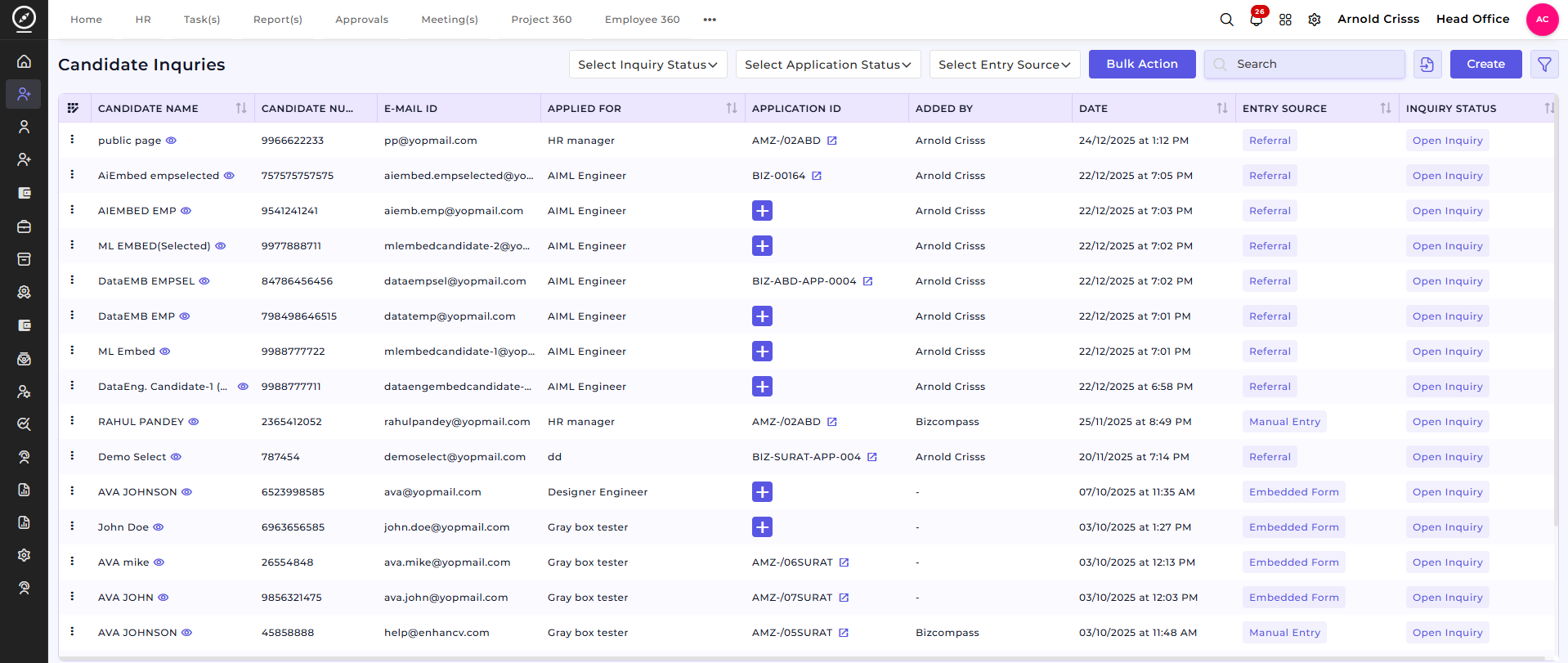Expand Select Application Status dropdown
This screenshot has width=1568, height=663.
coord(828,65)
